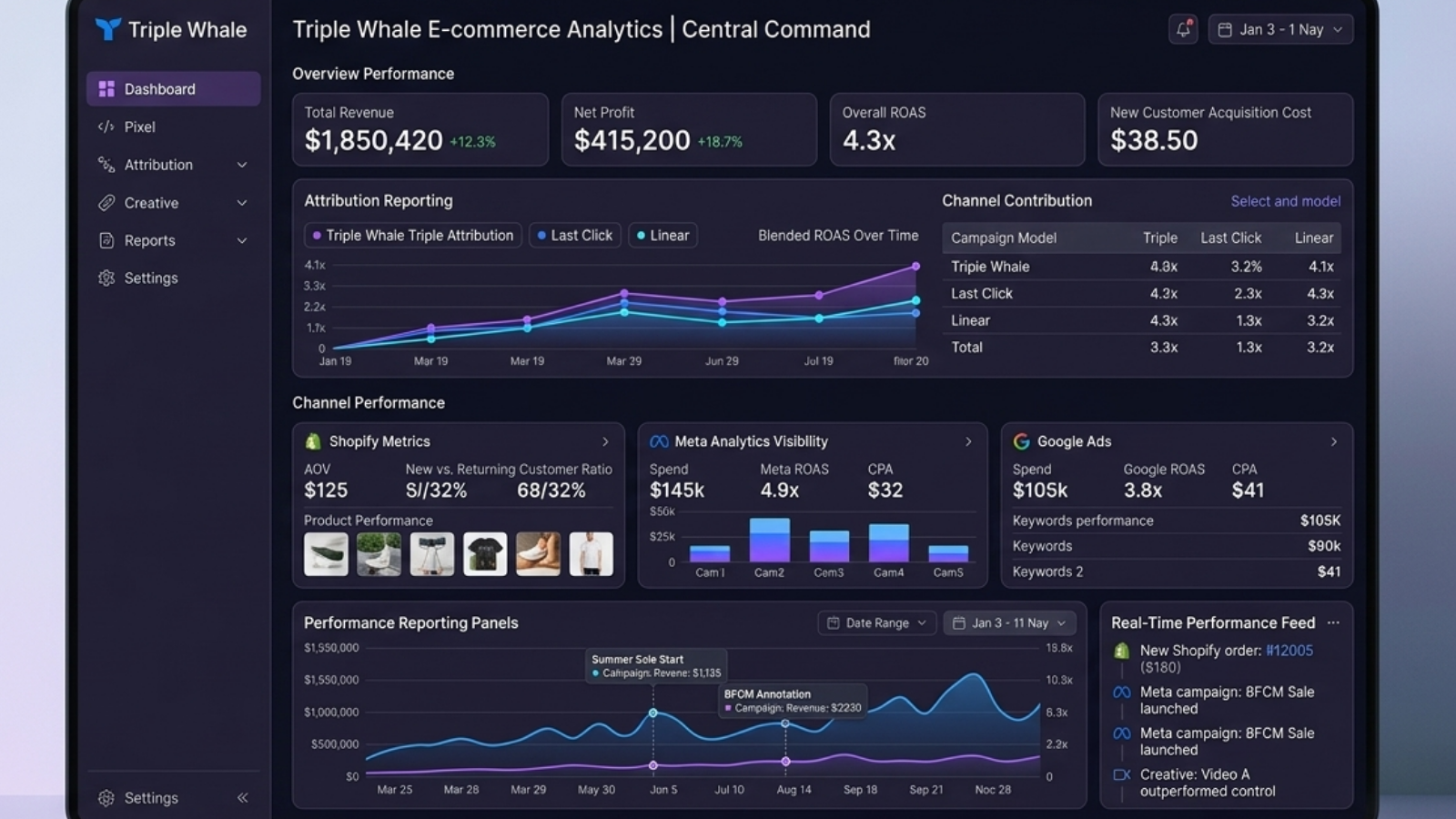This screenshot has width=1456, height=819.
Task: Open Attribution section in sidebar
Action: click(174, 165)
